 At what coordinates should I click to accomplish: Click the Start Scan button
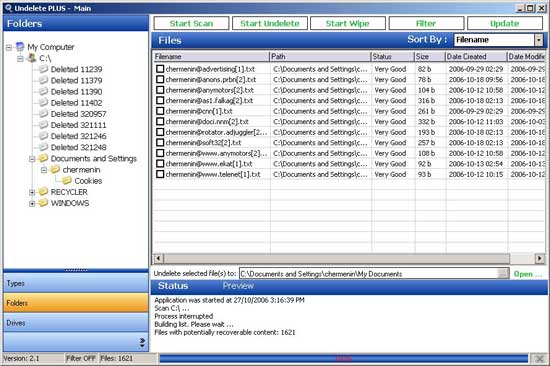click(x=191, y=23)
